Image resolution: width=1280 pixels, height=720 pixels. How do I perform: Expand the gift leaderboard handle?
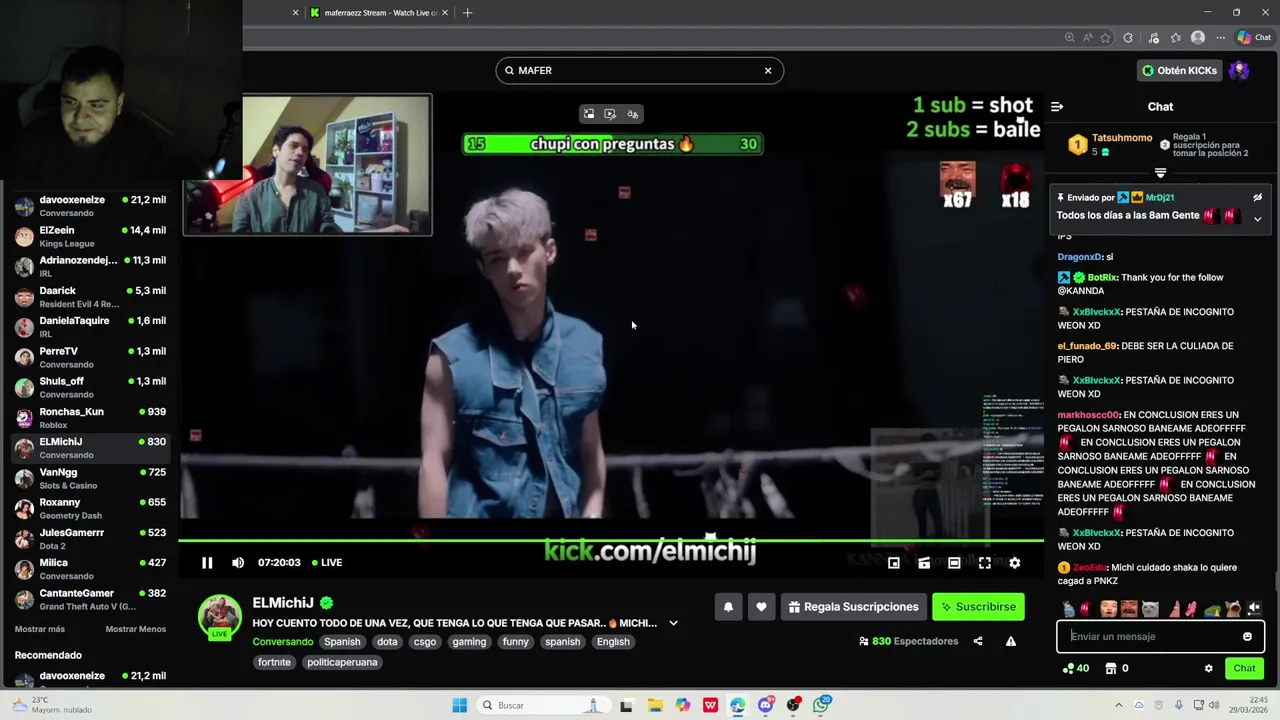(x=1160, y=173)
